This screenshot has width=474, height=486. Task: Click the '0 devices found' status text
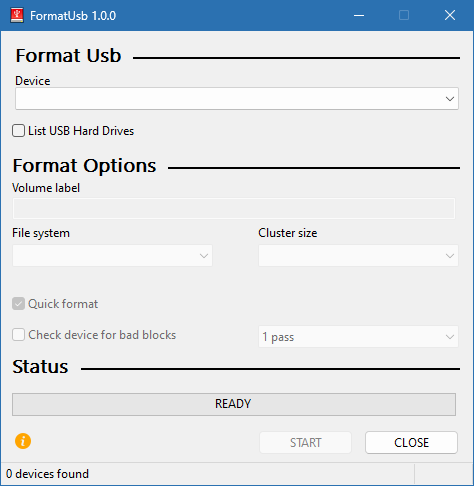coord(47,474)
